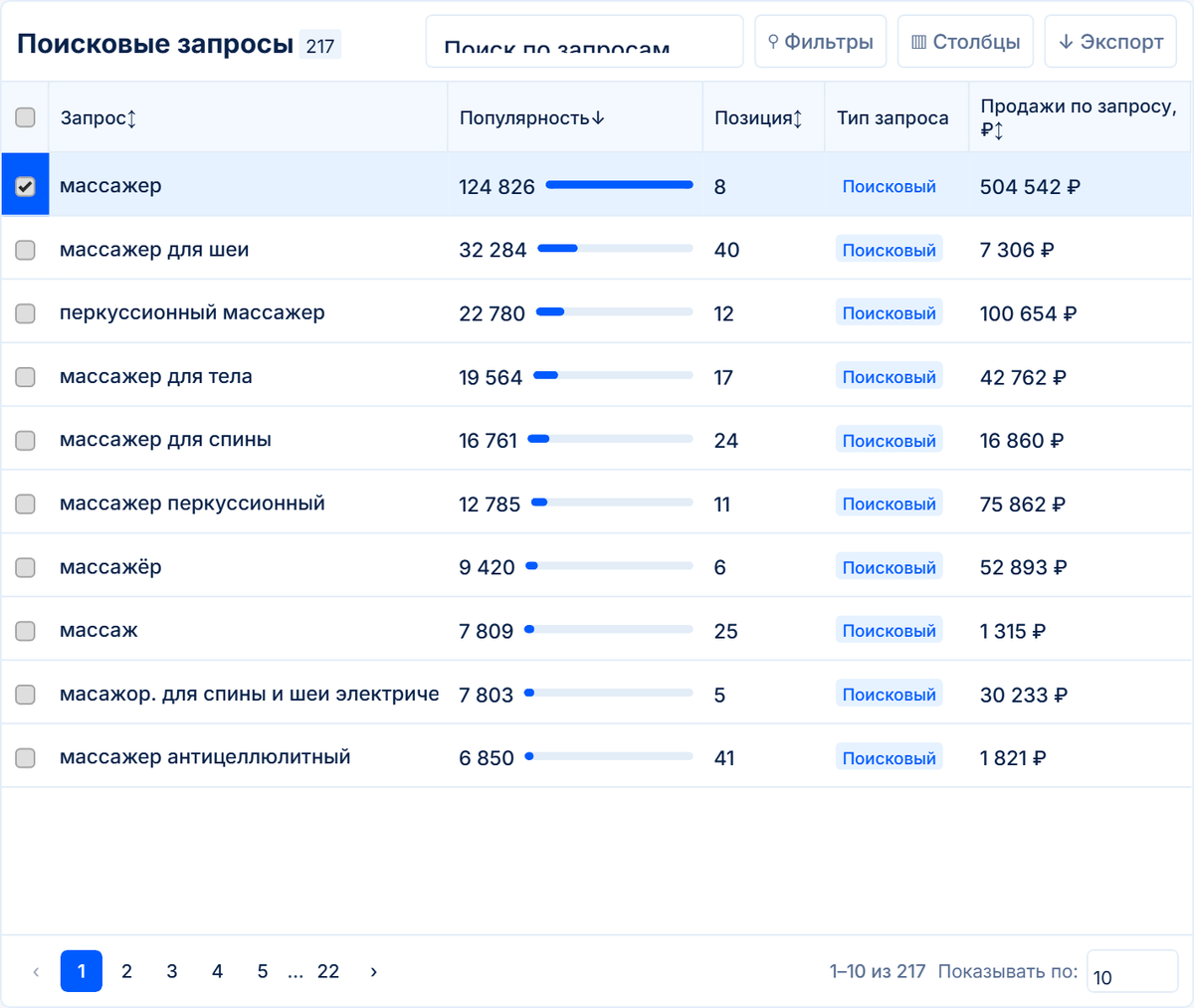Click the 1–10 из 217 range text
The height and width of the screenshot is (1008, 1194).
click(x=878, y=971)
